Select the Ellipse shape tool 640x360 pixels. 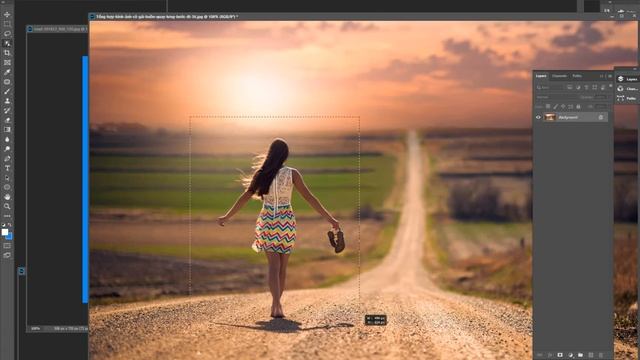click(x=7, y=187)
